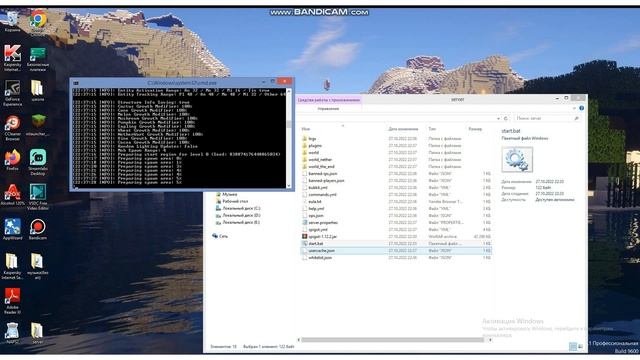This screenshot has width=640, height=360.
Task: Select the world folder row
Action: (x=396, y=153)
